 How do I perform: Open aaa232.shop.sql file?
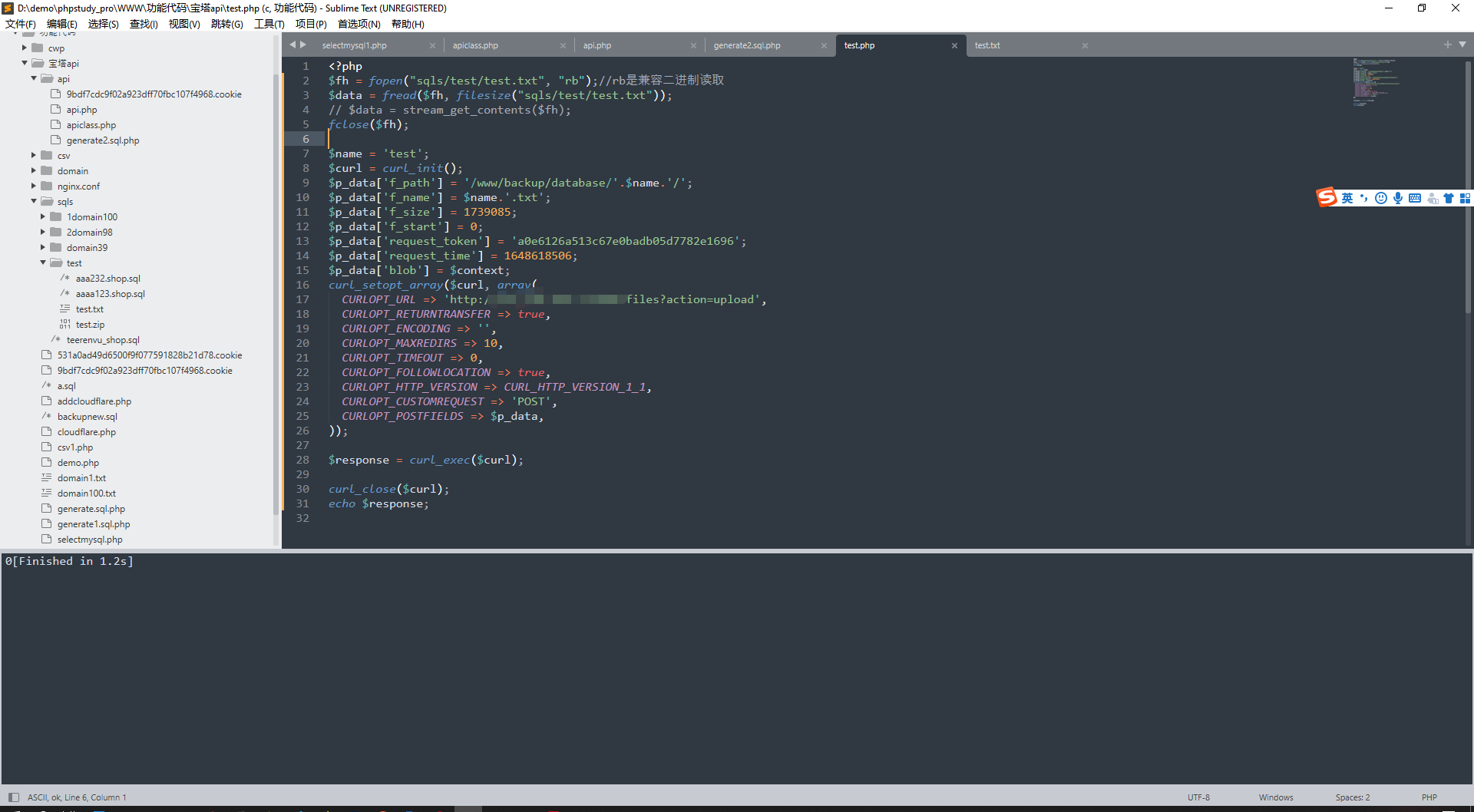[x=108, y=279]
